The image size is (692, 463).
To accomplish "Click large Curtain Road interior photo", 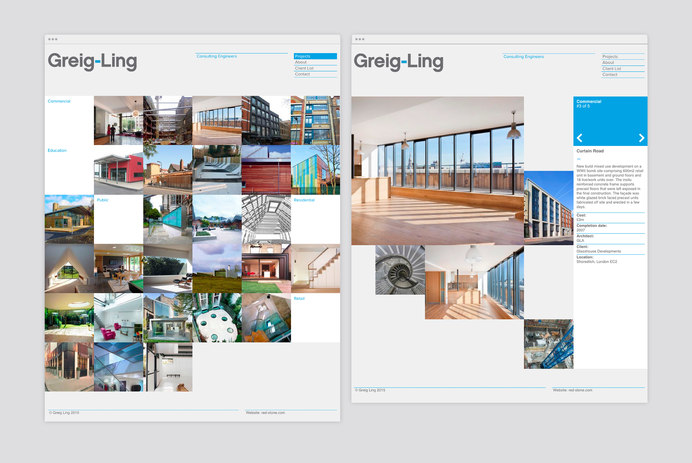I will point(438,170).
